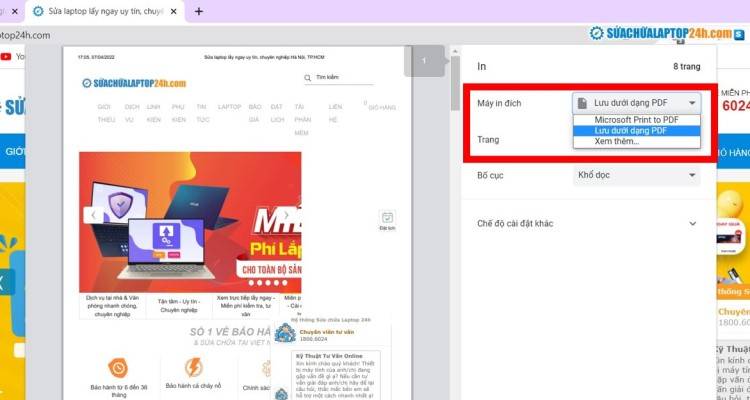Click the Bảo hành từ 6 đến 36 tháng icon
This screenshot has height=400, width=750.
click(118, 368)
